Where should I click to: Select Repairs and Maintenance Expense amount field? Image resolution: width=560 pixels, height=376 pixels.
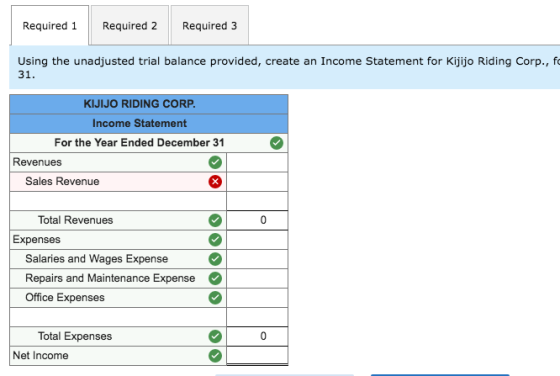point(257,278)
